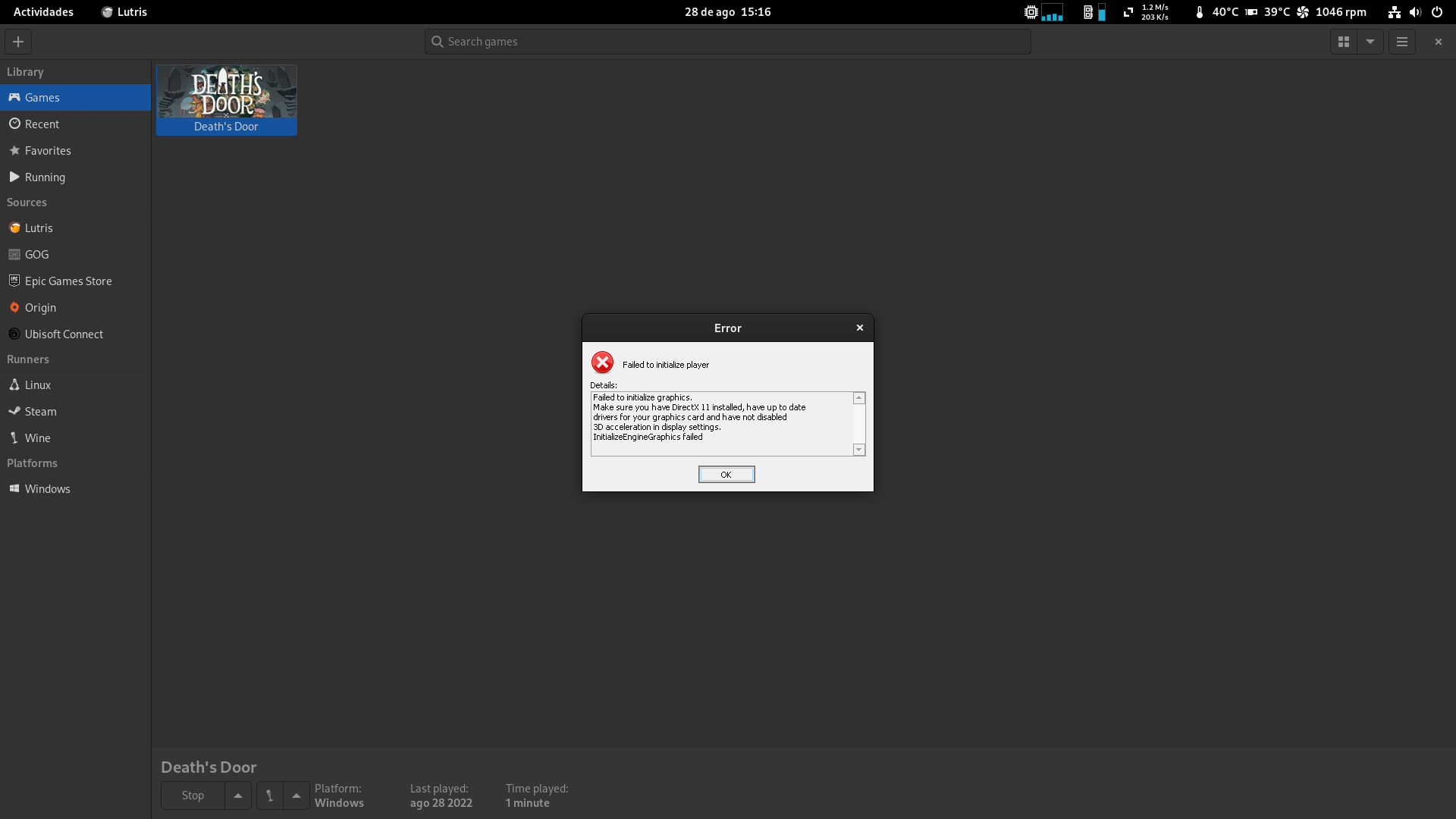This screenshot has height=819, width=1456.
Task: Select the Ubisoft Connect source
Action: [64, 334]
